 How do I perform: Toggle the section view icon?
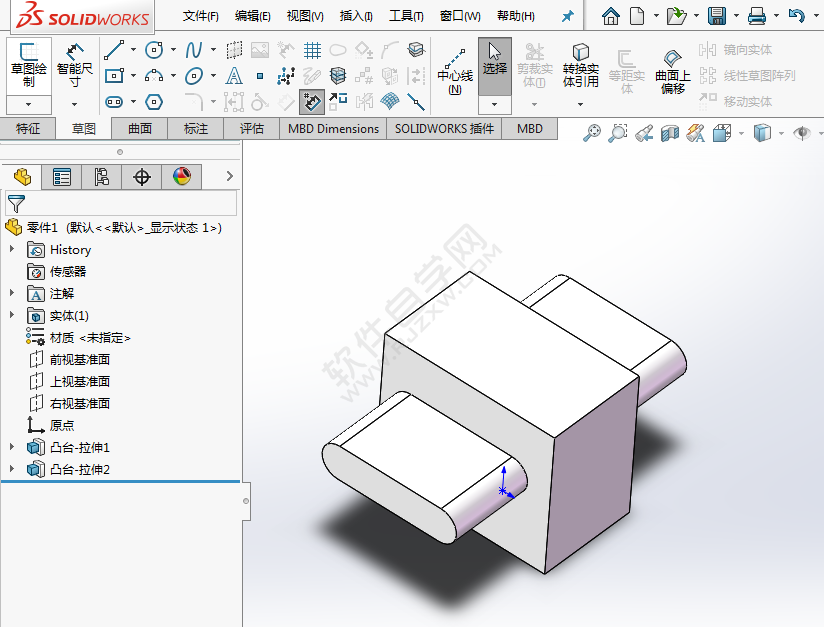671,132
